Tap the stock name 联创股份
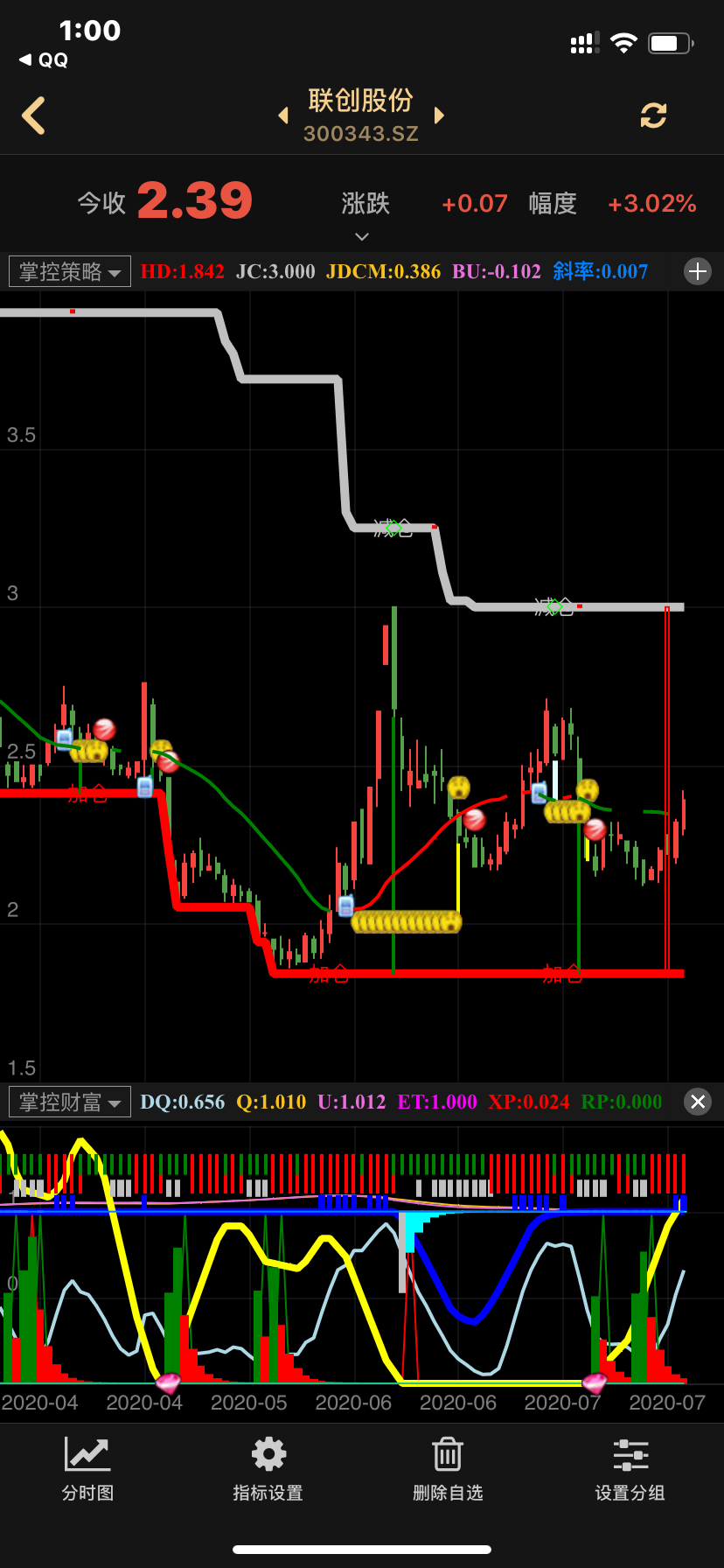The image size is (724, 1568). tap(360, 101)
